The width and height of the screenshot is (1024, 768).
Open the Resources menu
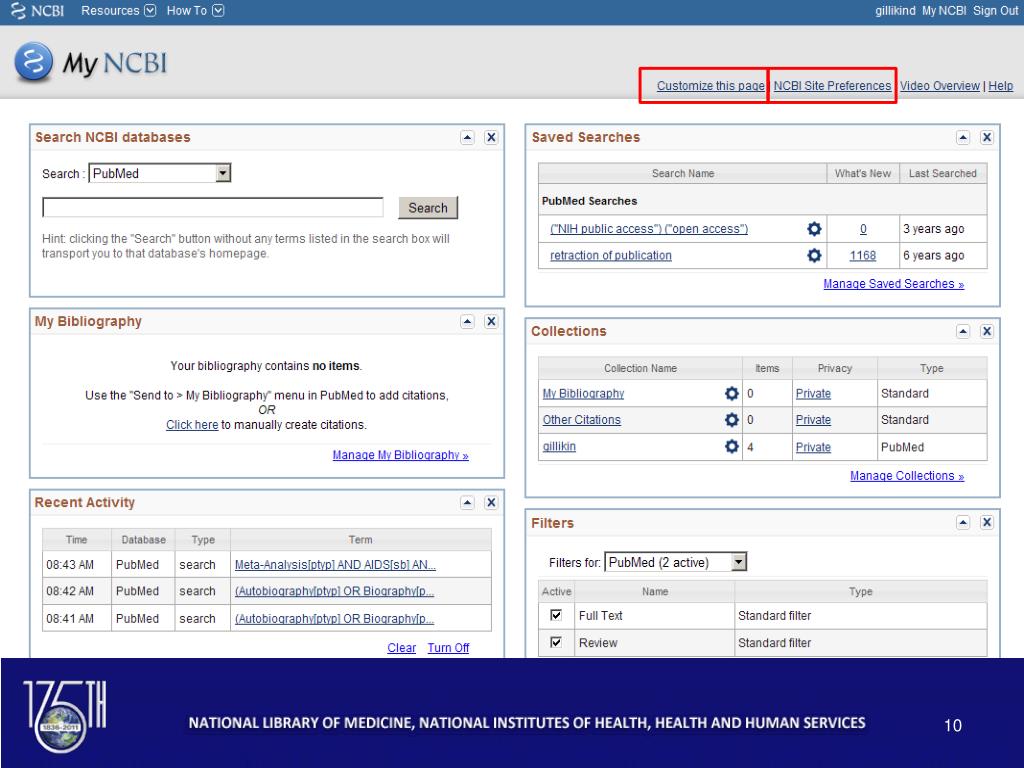pyautogui.click(x=118, y=10)
